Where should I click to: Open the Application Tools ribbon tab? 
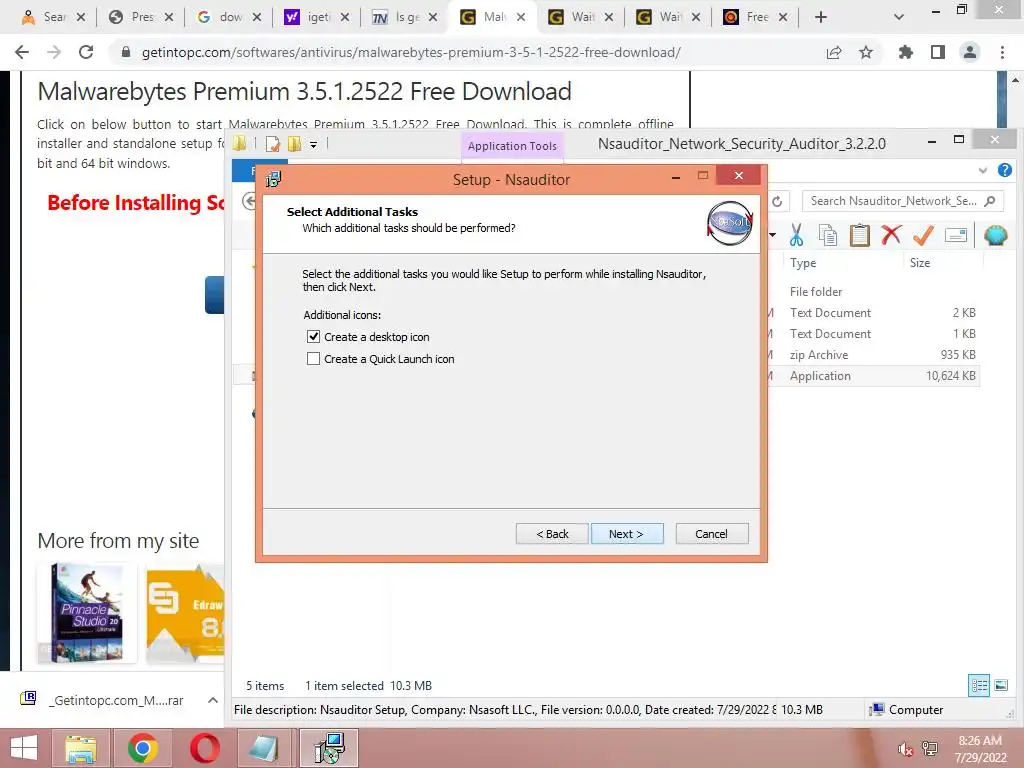click(513, 146)
